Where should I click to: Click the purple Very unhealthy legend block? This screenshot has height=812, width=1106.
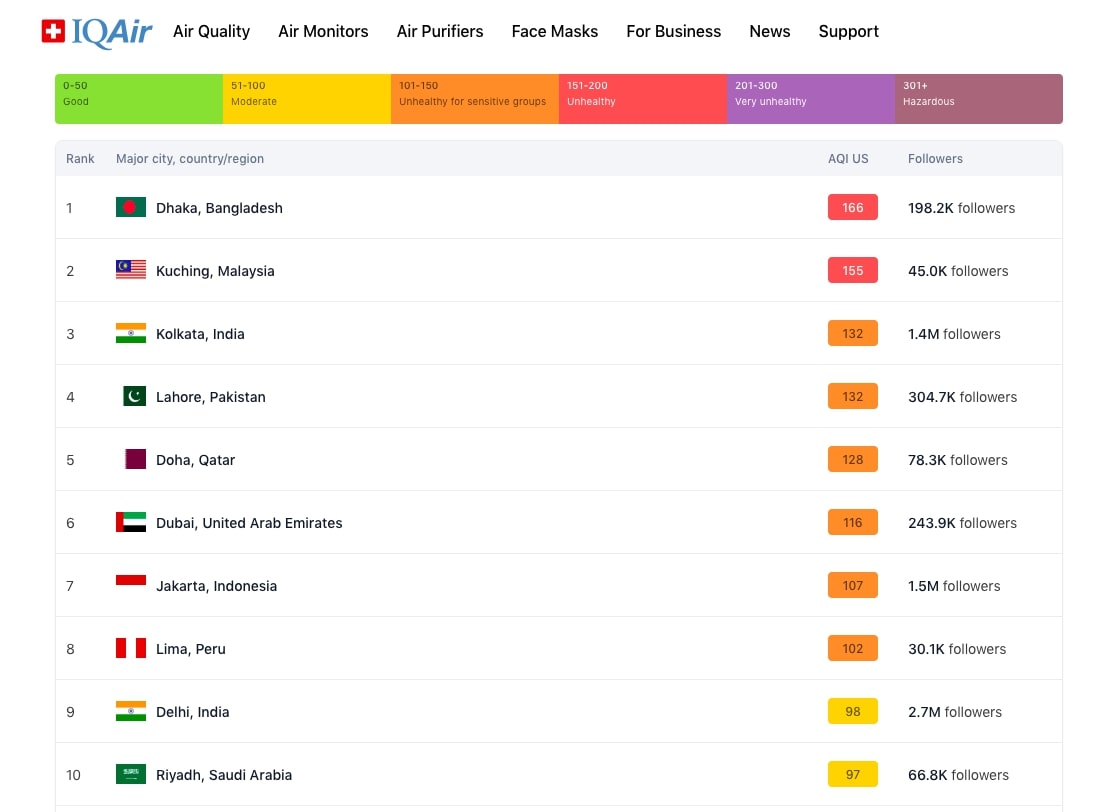(x=810, y=99)
